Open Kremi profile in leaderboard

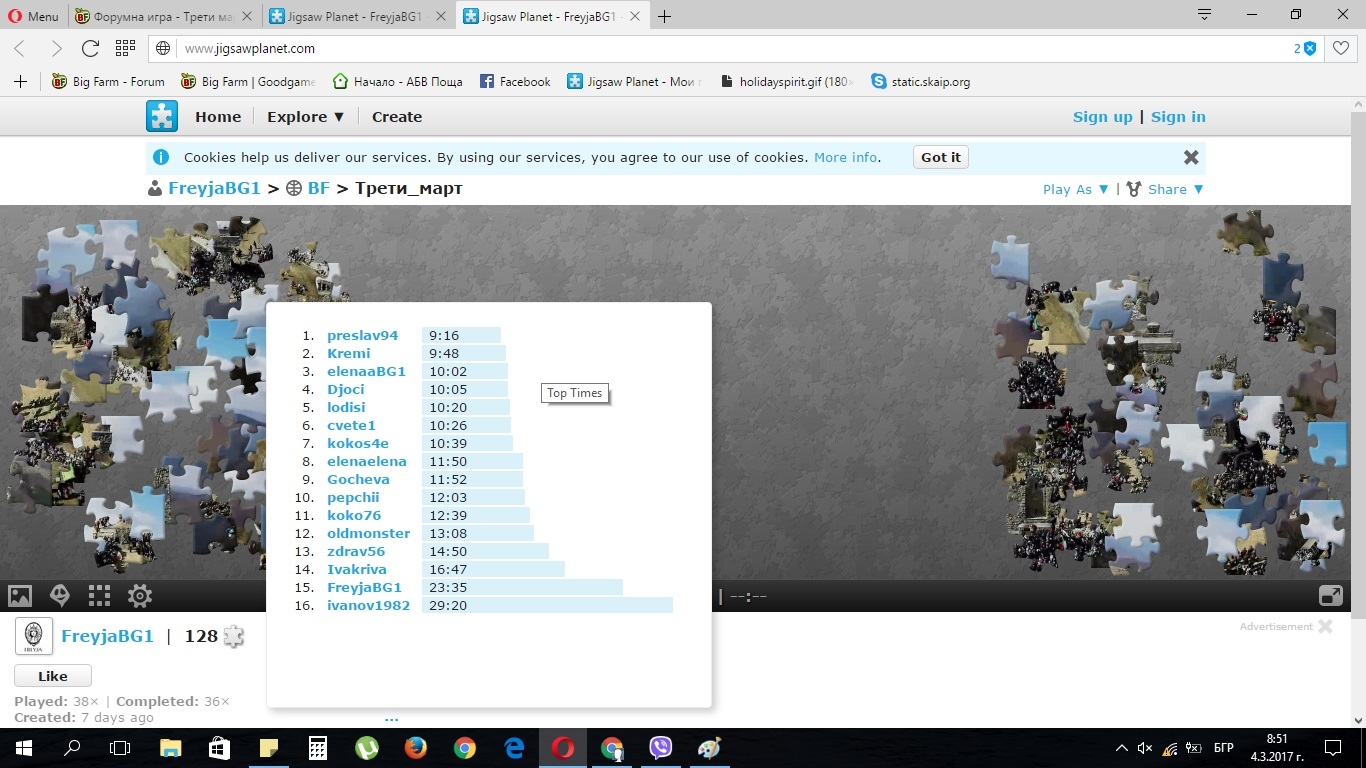348,354
